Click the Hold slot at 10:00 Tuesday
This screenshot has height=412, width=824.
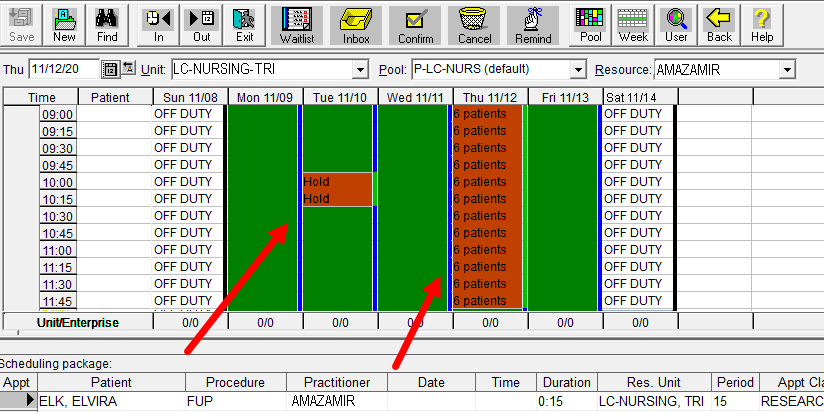point(337,181)
